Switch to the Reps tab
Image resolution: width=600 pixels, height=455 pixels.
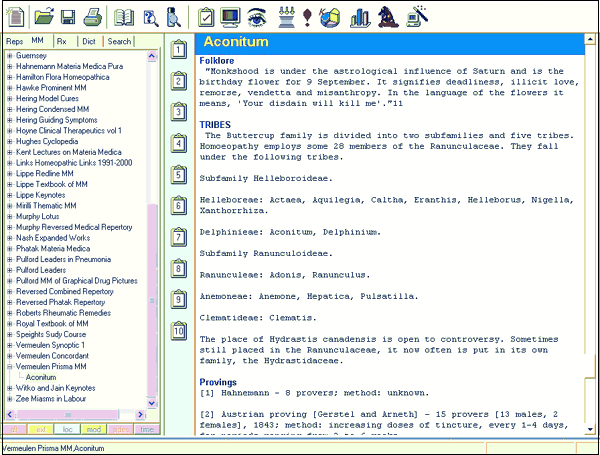point(15,41)
